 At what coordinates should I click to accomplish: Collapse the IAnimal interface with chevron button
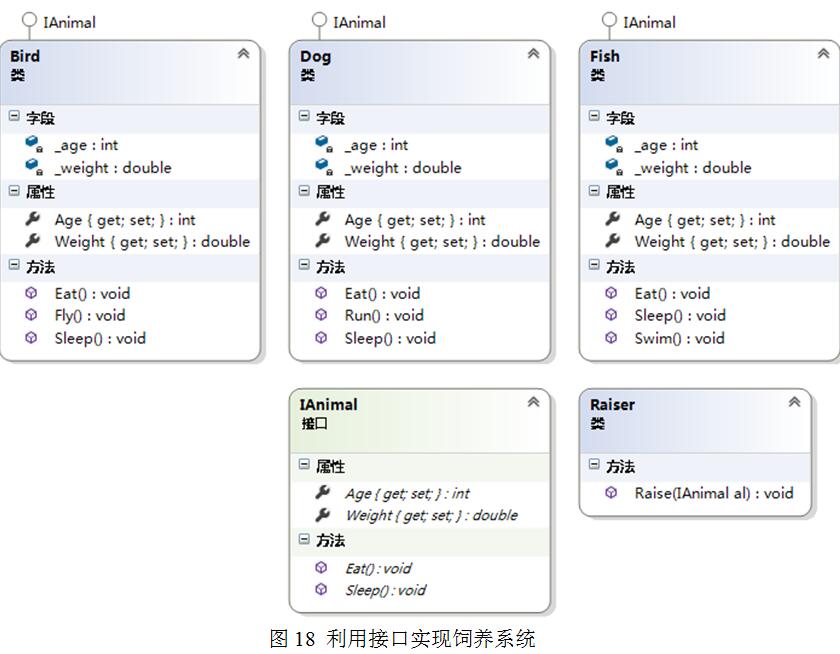click(x=534, y=402)
